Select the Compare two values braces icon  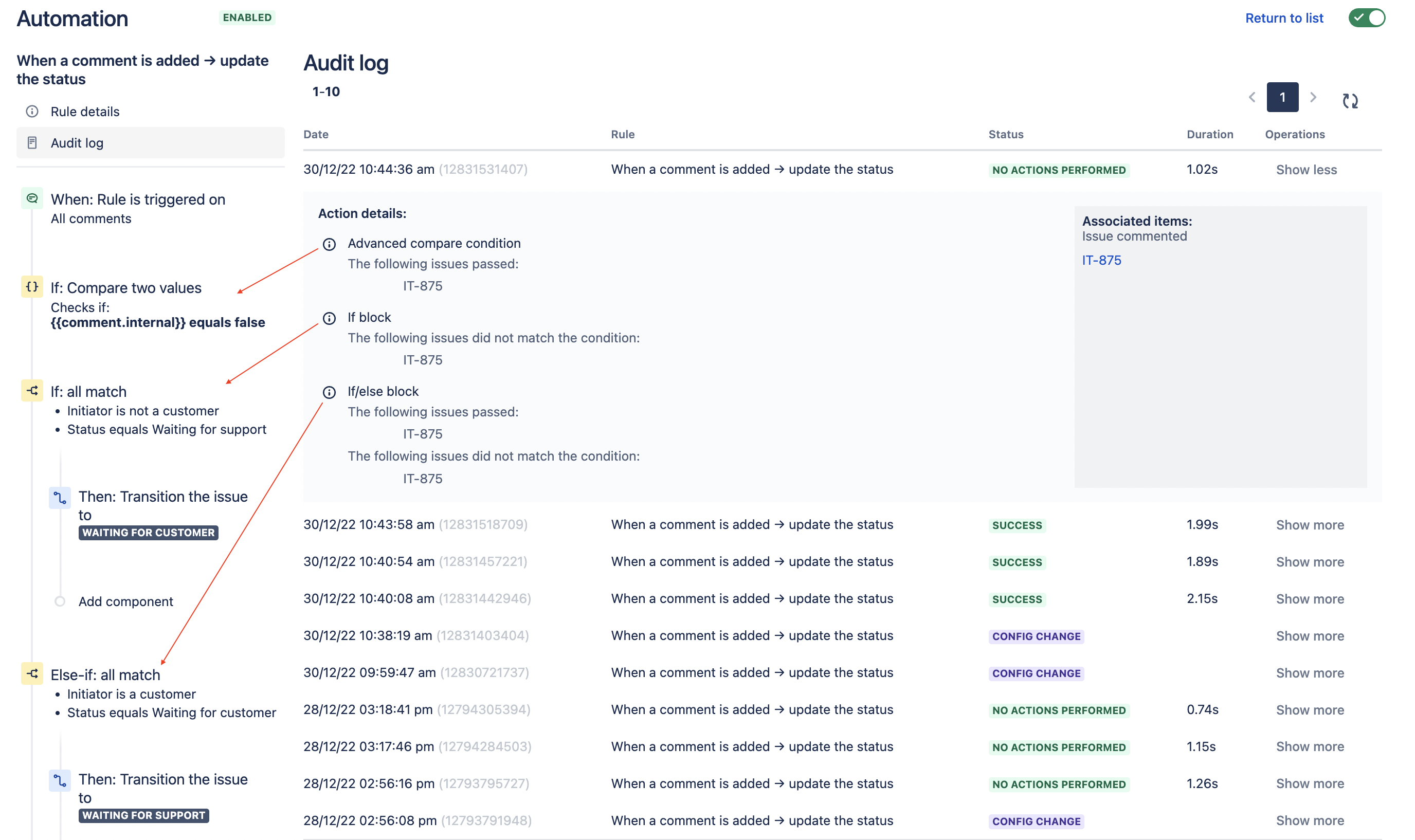tap(32, 286)
